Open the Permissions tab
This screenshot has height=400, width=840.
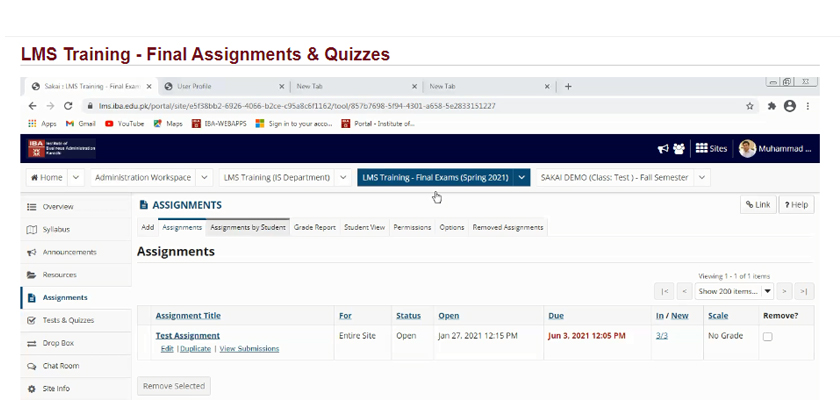[x=412, y=227]
